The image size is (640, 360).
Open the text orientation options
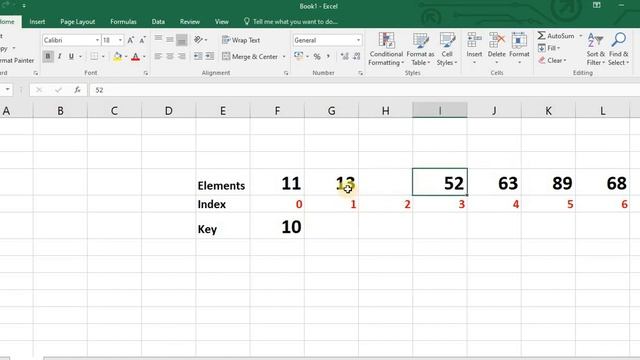[x=200, y=40]
